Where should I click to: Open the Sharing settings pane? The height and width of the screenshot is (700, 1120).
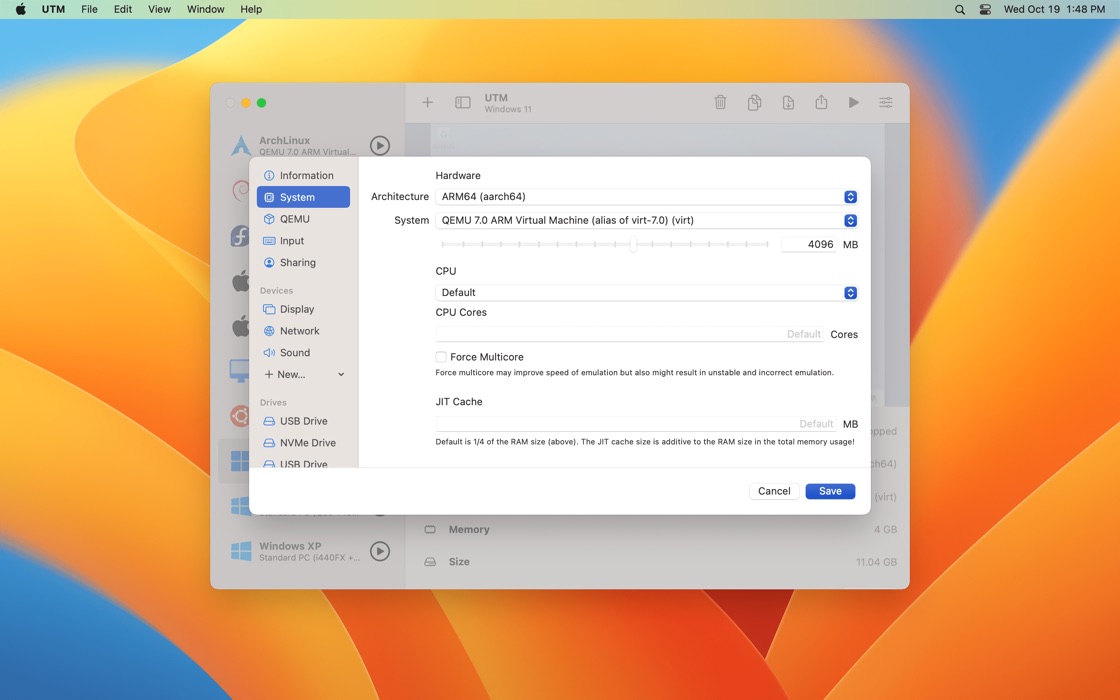pyautogui.click(x=303, y=262)
